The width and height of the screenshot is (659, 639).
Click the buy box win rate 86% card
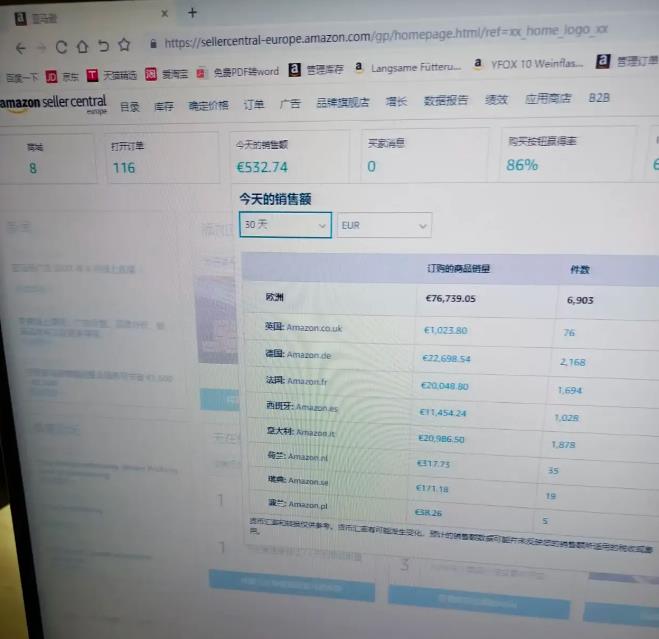point(568,154)
